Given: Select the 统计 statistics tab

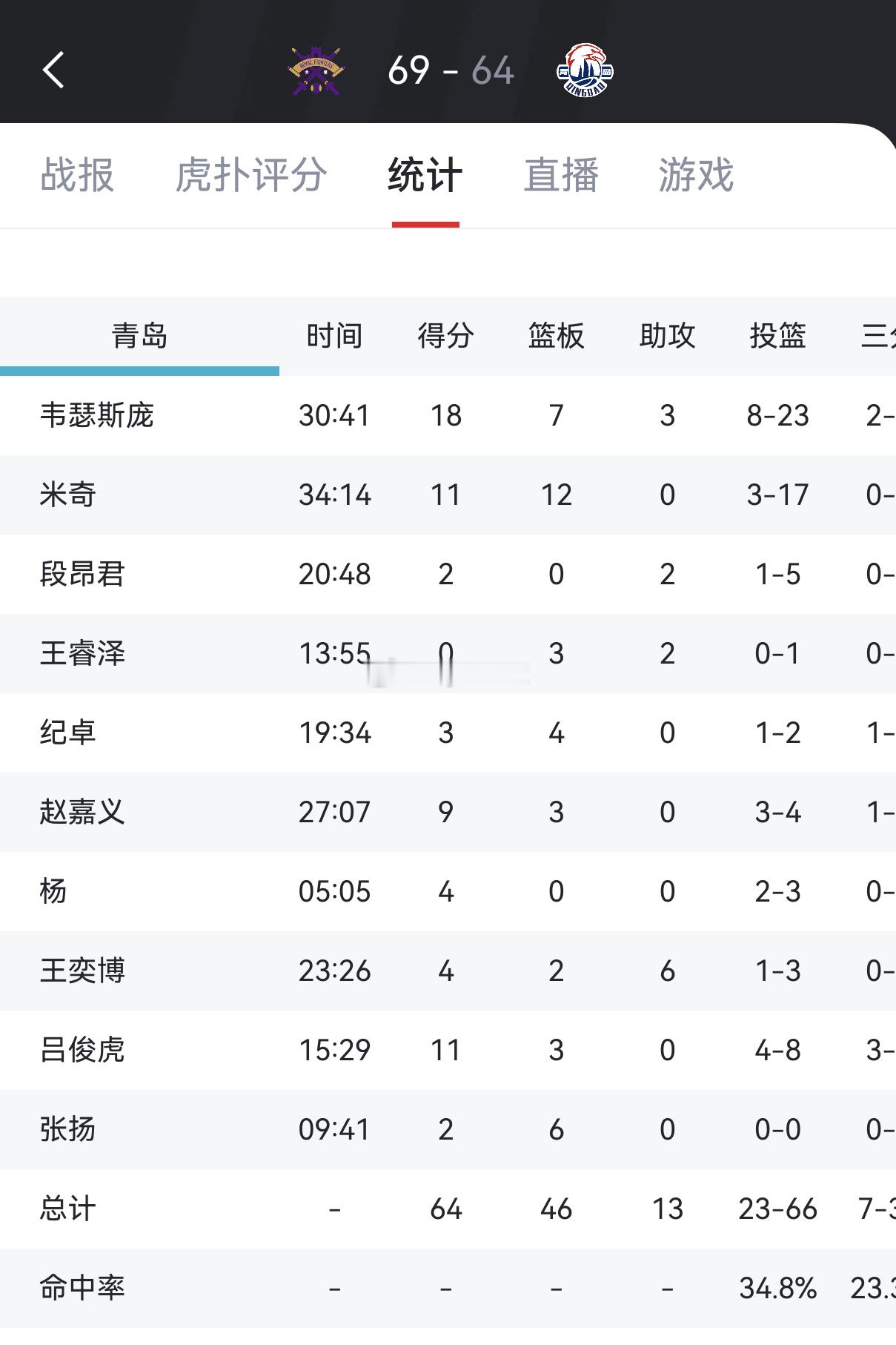Looking at the screenshot, I should (x=425, y=174).
